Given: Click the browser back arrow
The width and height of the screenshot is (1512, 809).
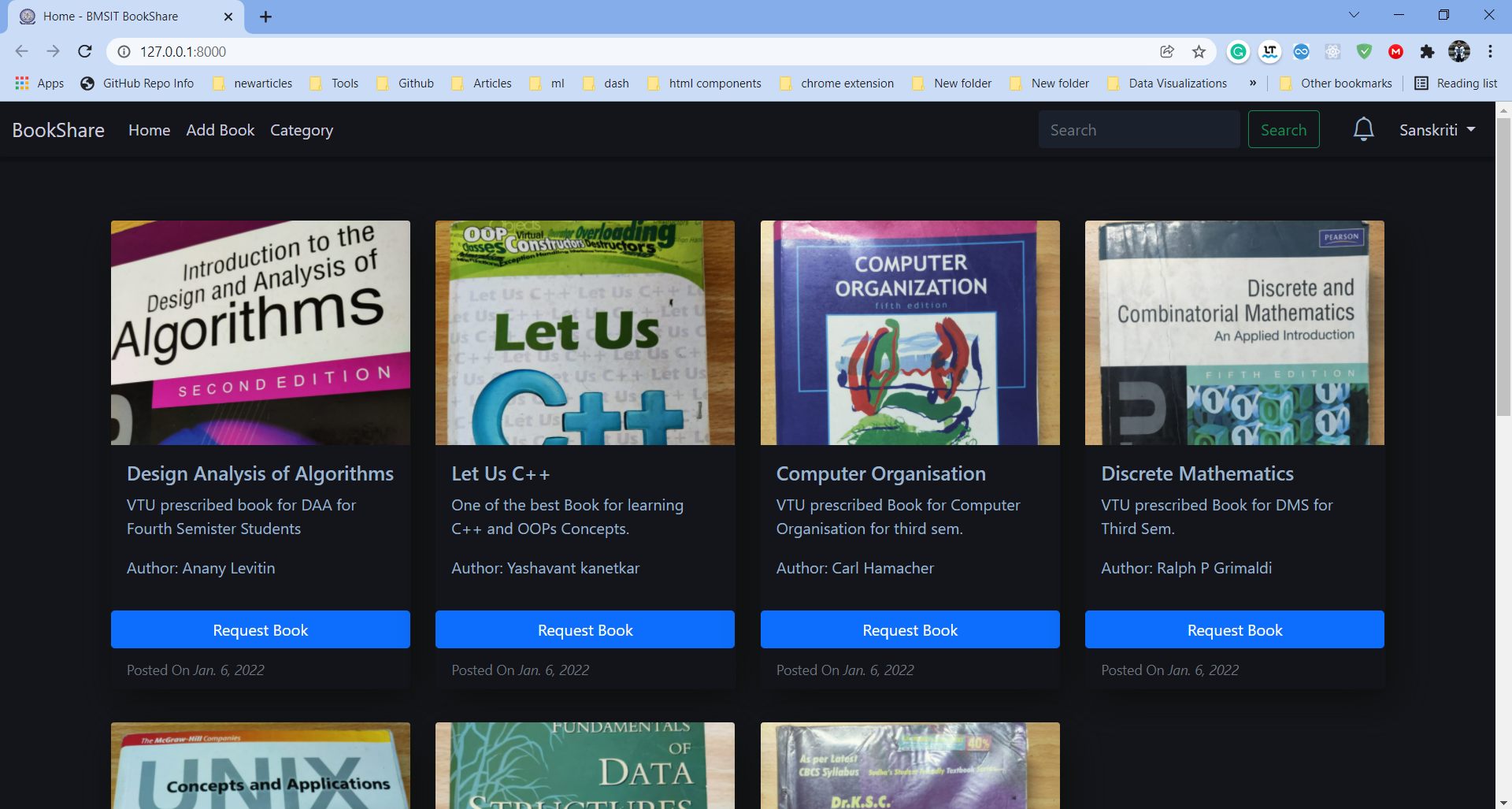Looking at the screenshot, I should click(x=21, y=51).
